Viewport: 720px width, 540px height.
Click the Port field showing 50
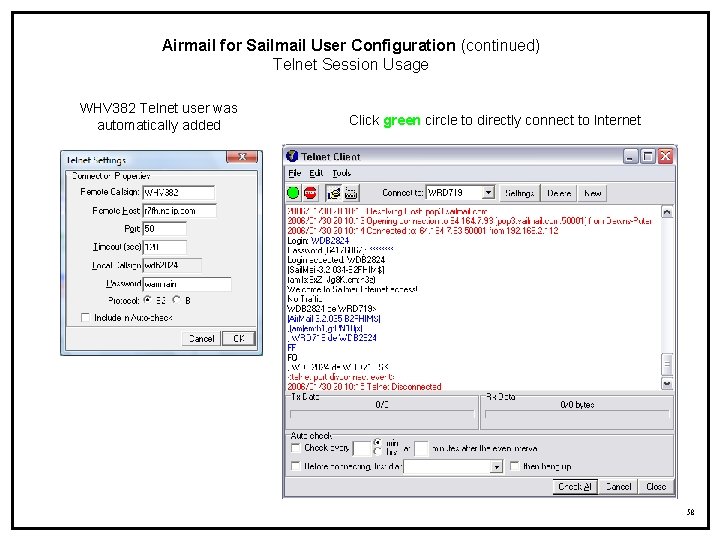pyautogui.click(x=165, y=229)
